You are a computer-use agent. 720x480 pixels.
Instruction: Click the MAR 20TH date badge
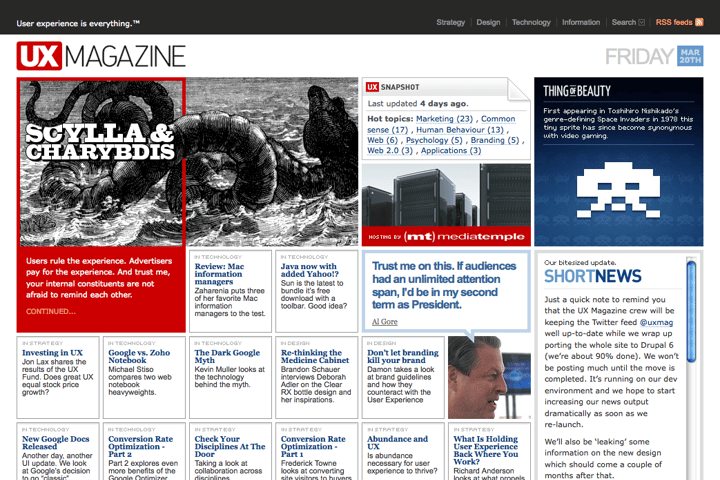pos(690,56)
